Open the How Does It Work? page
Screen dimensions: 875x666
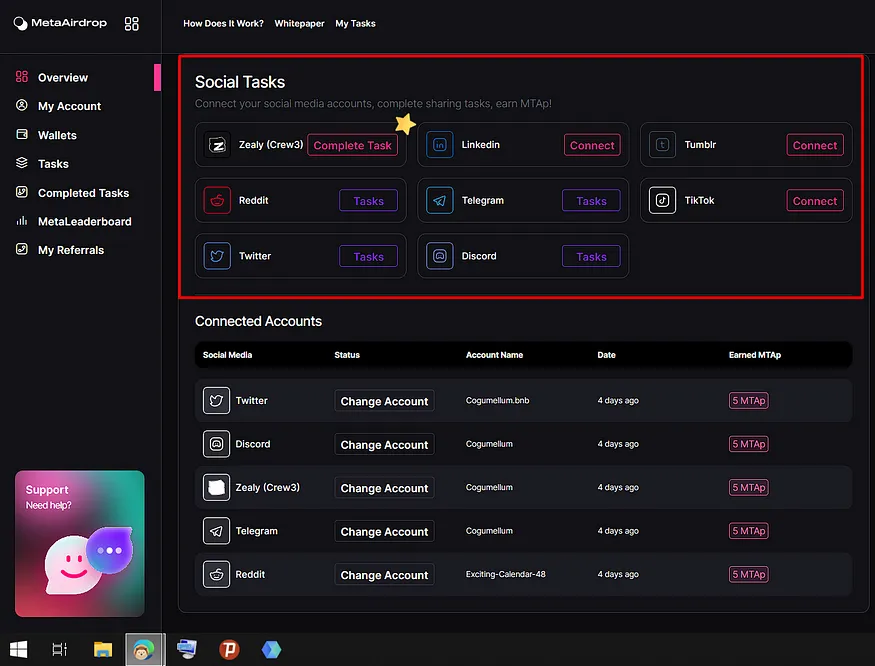[x=223, y=23]
